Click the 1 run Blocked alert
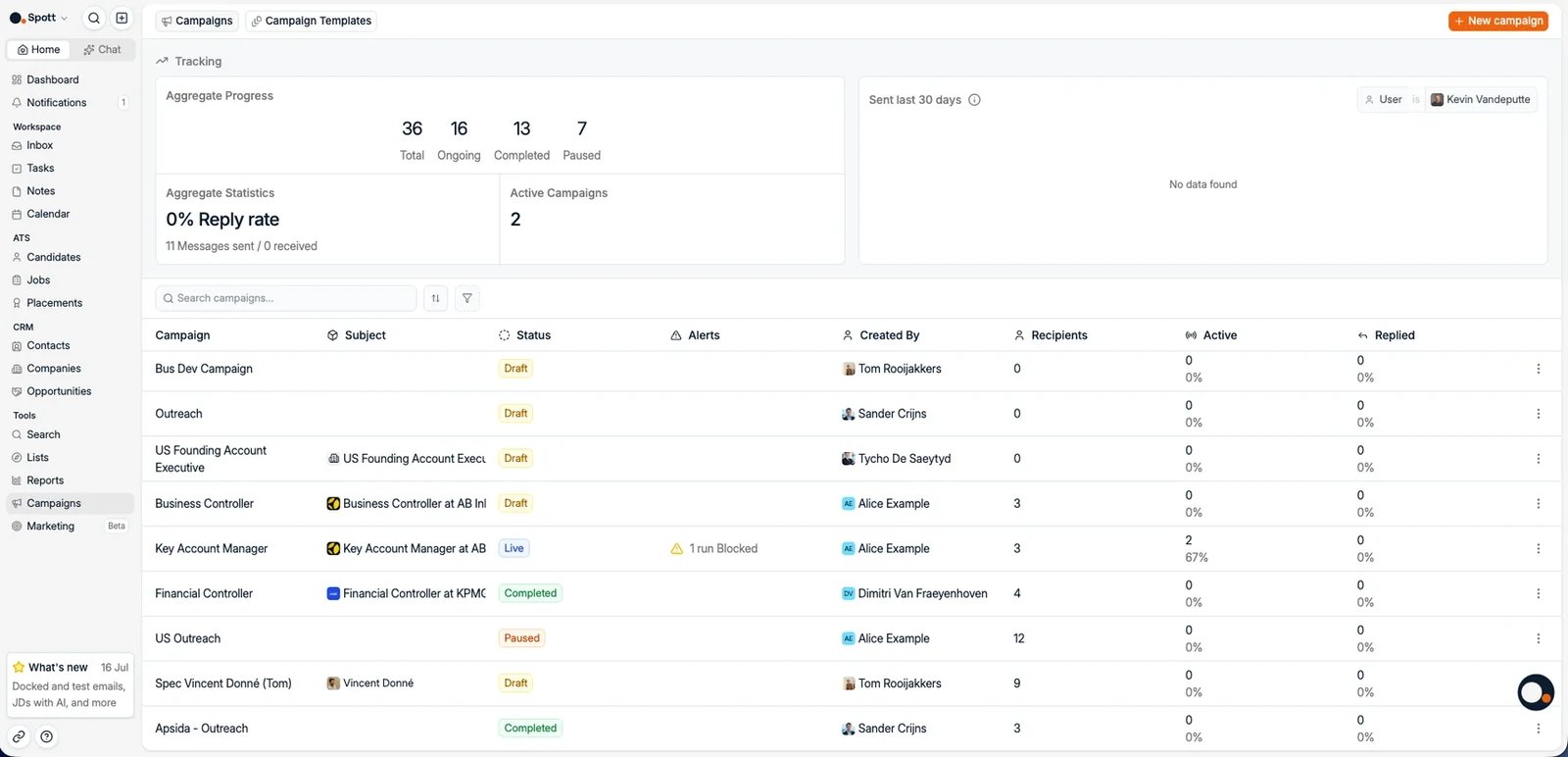The image size is (1568, 757). pyautogui.click(x=714, y=549)
